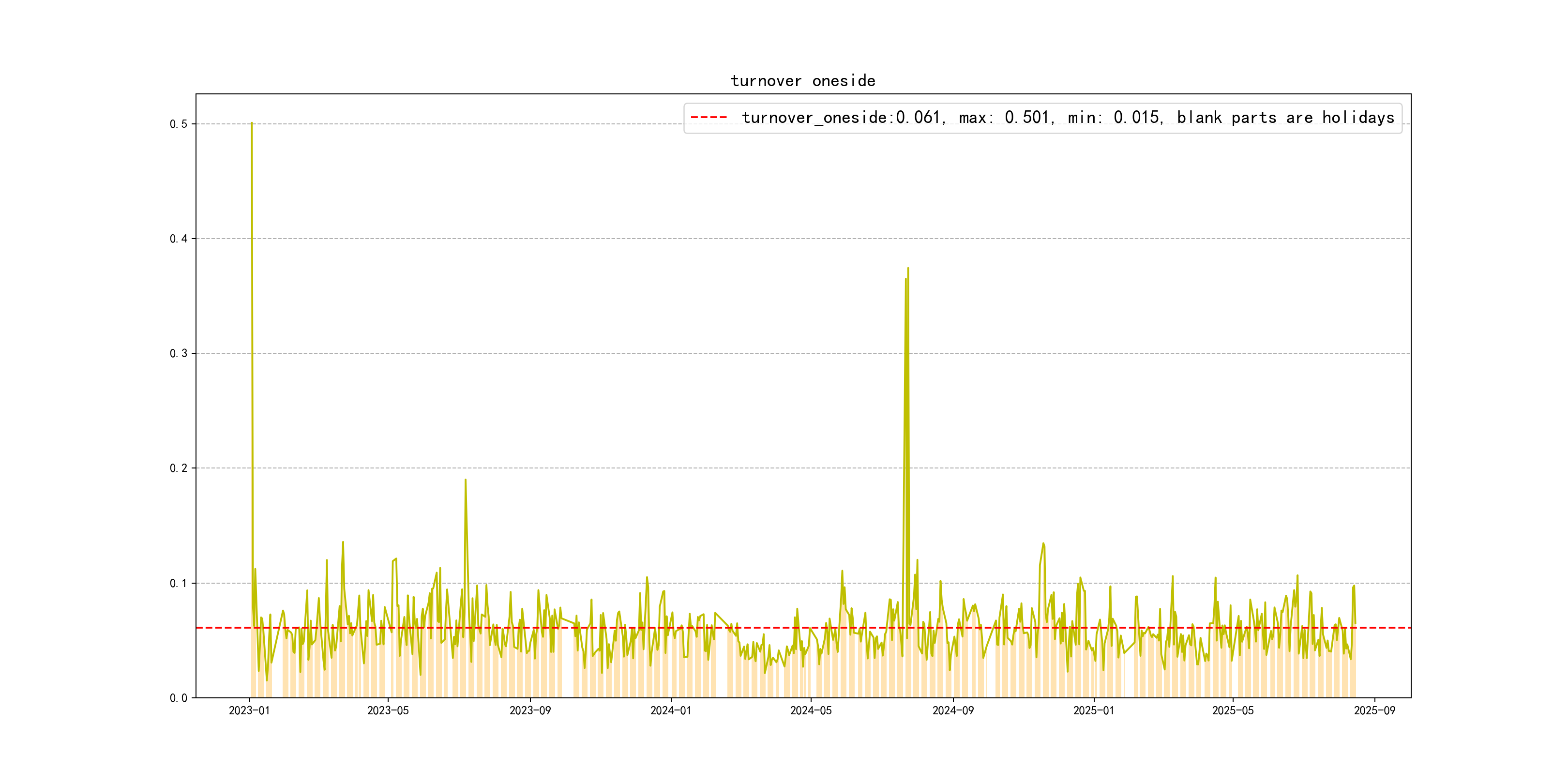Click the 2025-05 x-axis date label

coord(1233,711)
